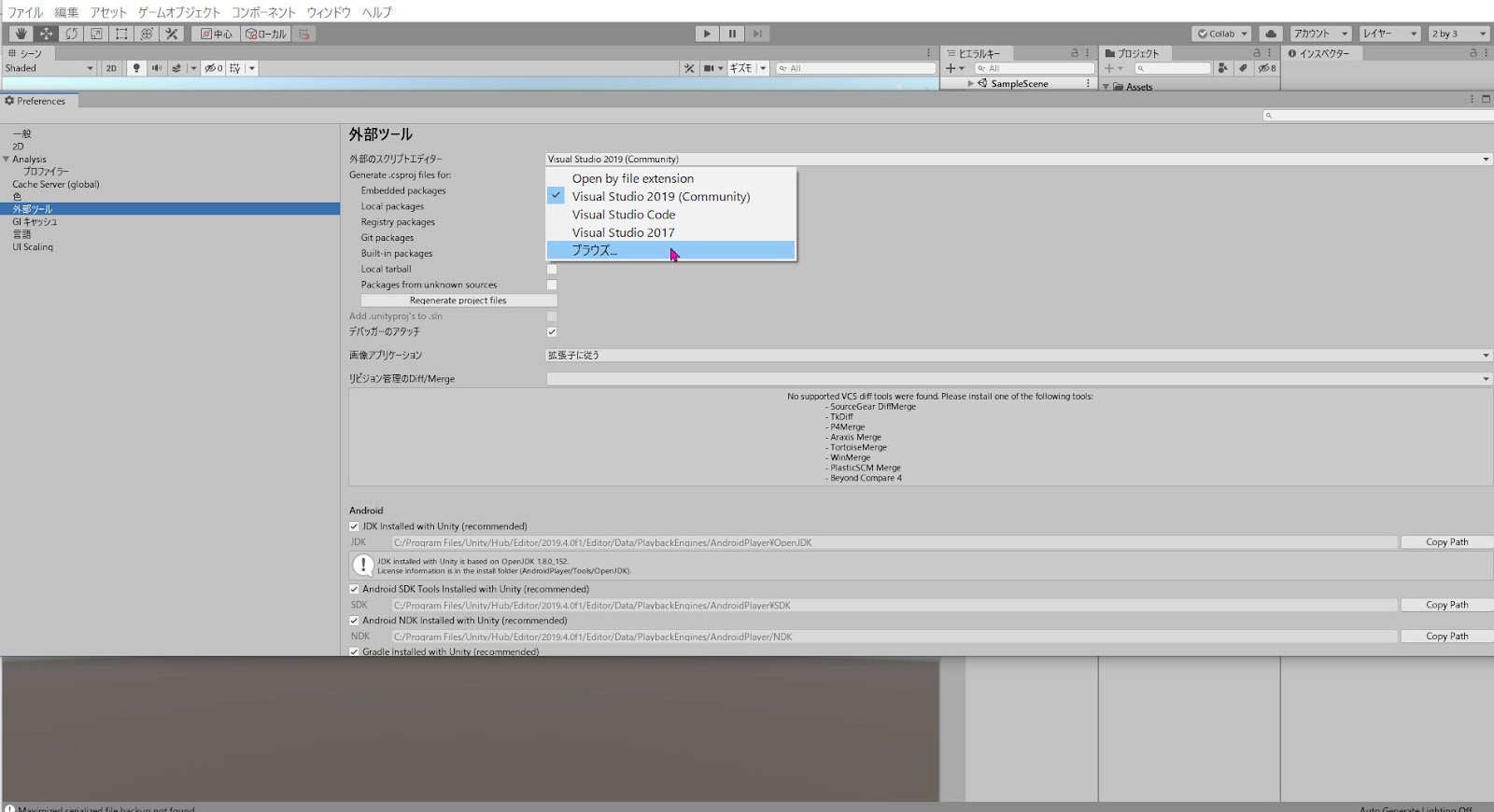Open the ゲームオブジェクト menu

(179, 12)
